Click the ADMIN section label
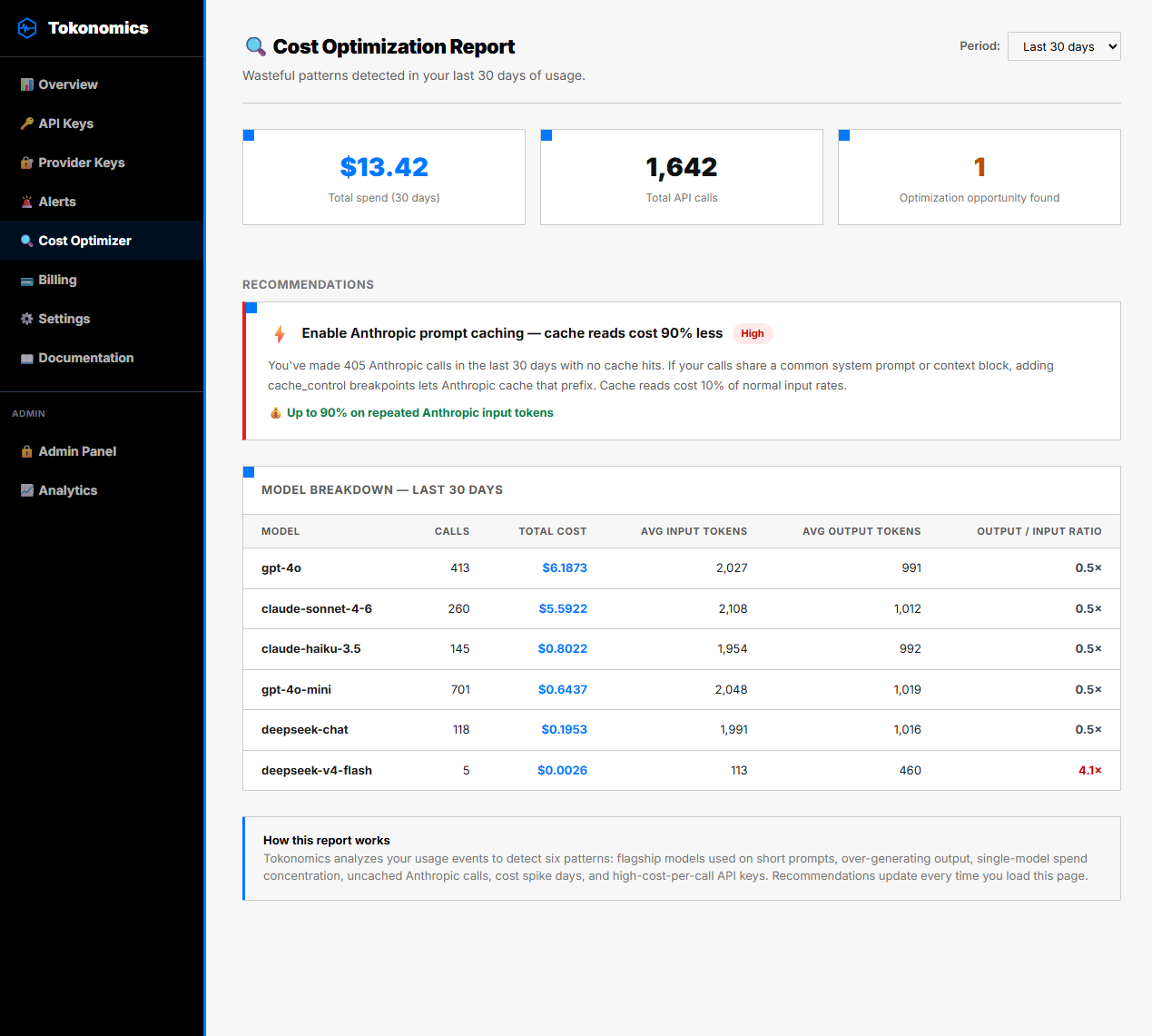1152x1036 pixels. pyautogui.click(x=28, y=414)
